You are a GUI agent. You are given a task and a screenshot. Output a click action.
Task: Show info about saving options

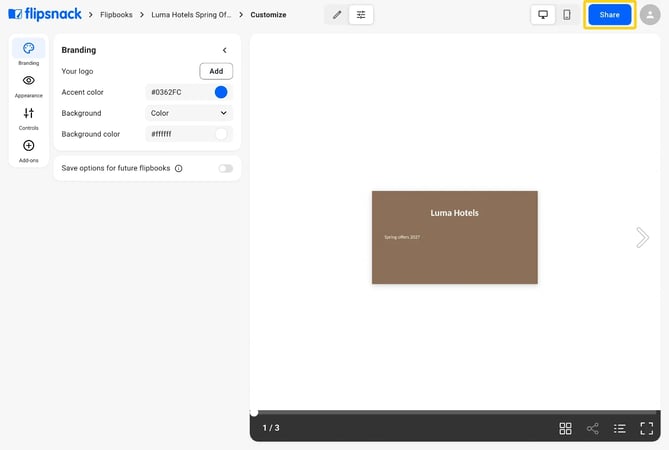pos(179,168)
